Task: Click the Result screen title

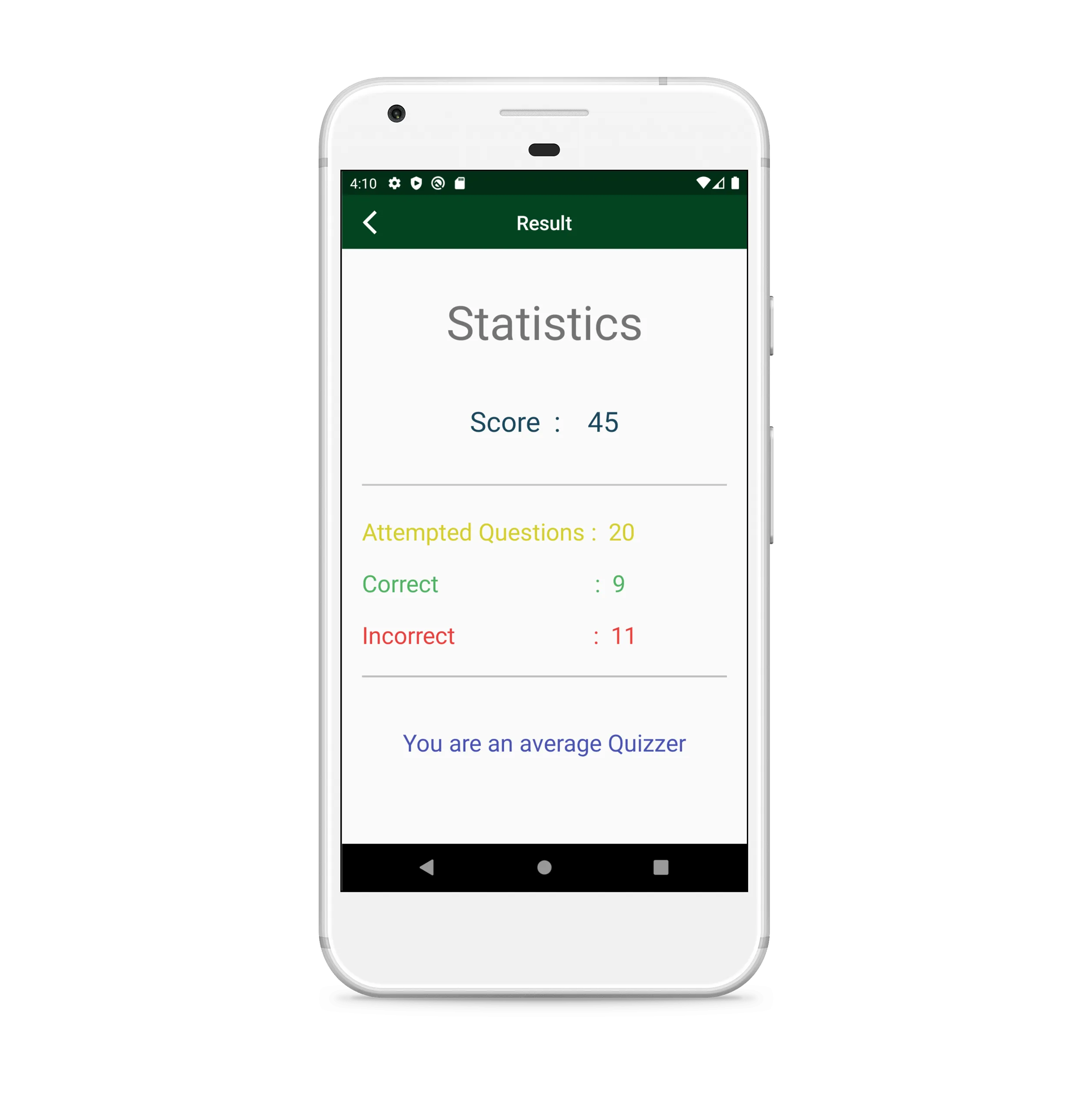Action: [545, 222]
